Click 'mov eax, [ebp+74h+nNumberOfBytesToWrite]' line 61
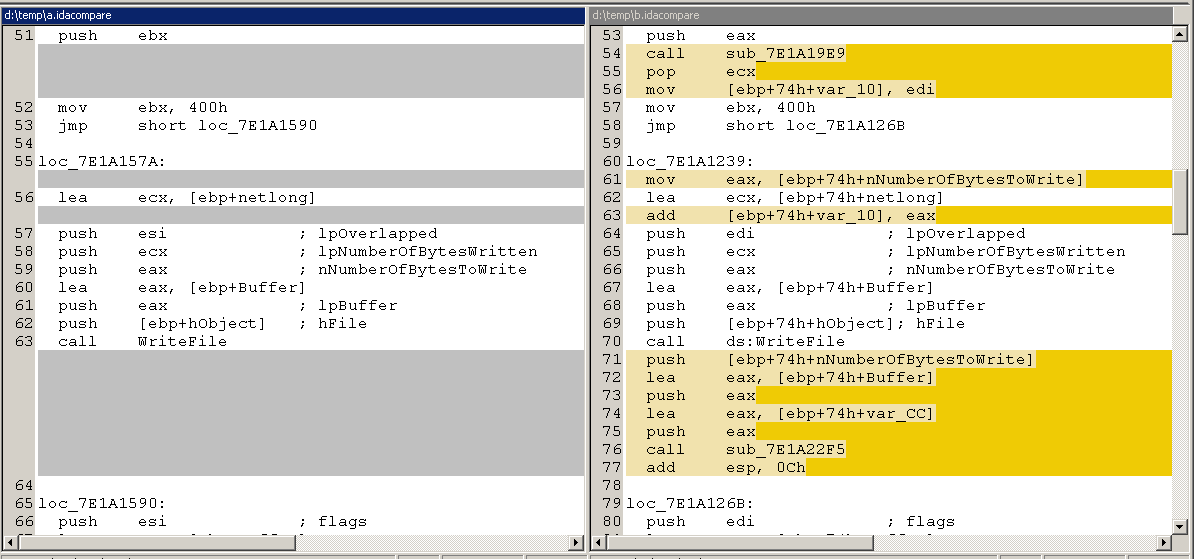Viewport: 1194px width, 559px height. 864,180
